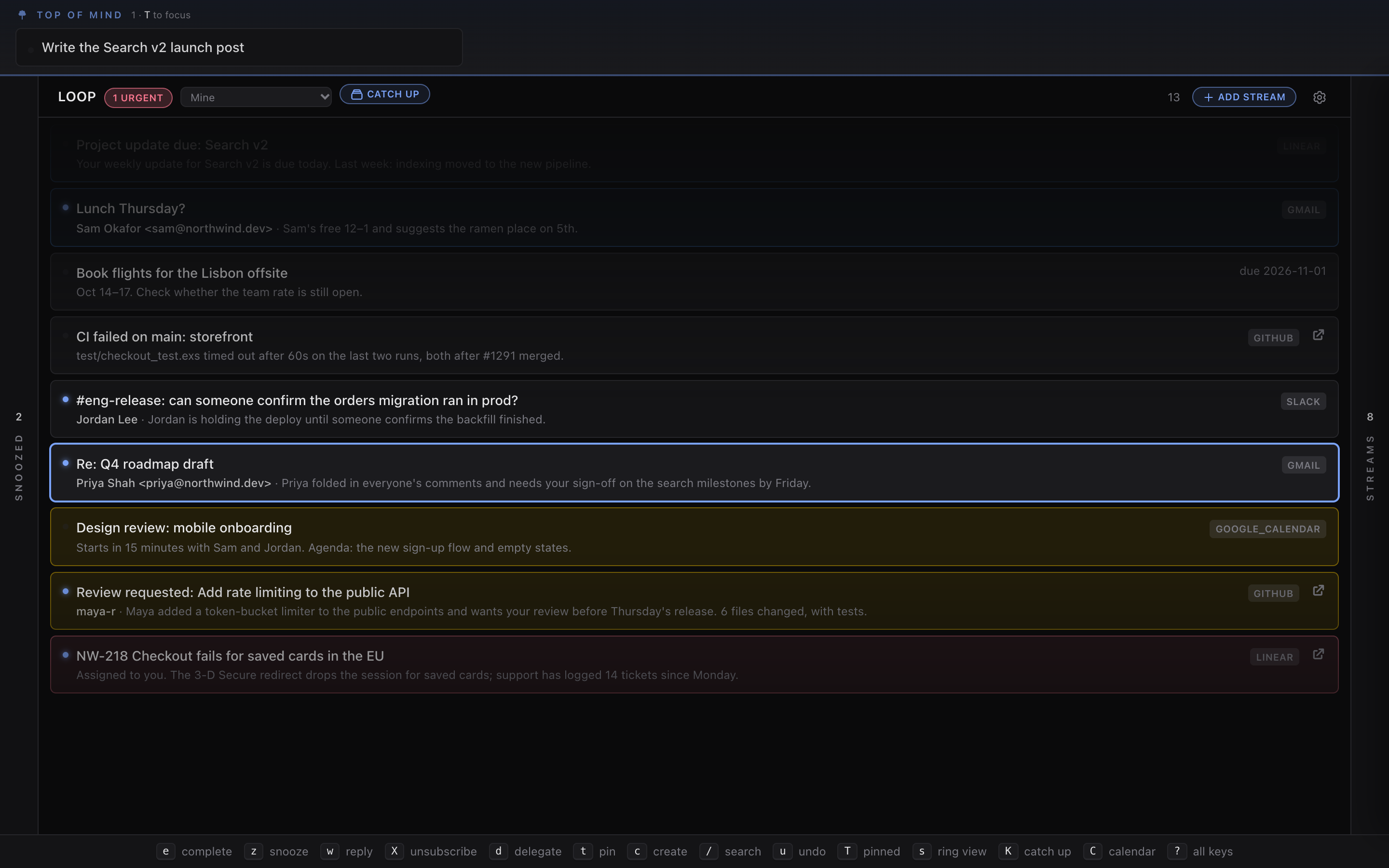1389x868 pixels.
Task: Open the settings gear icon
Action: click(1319, 97)
